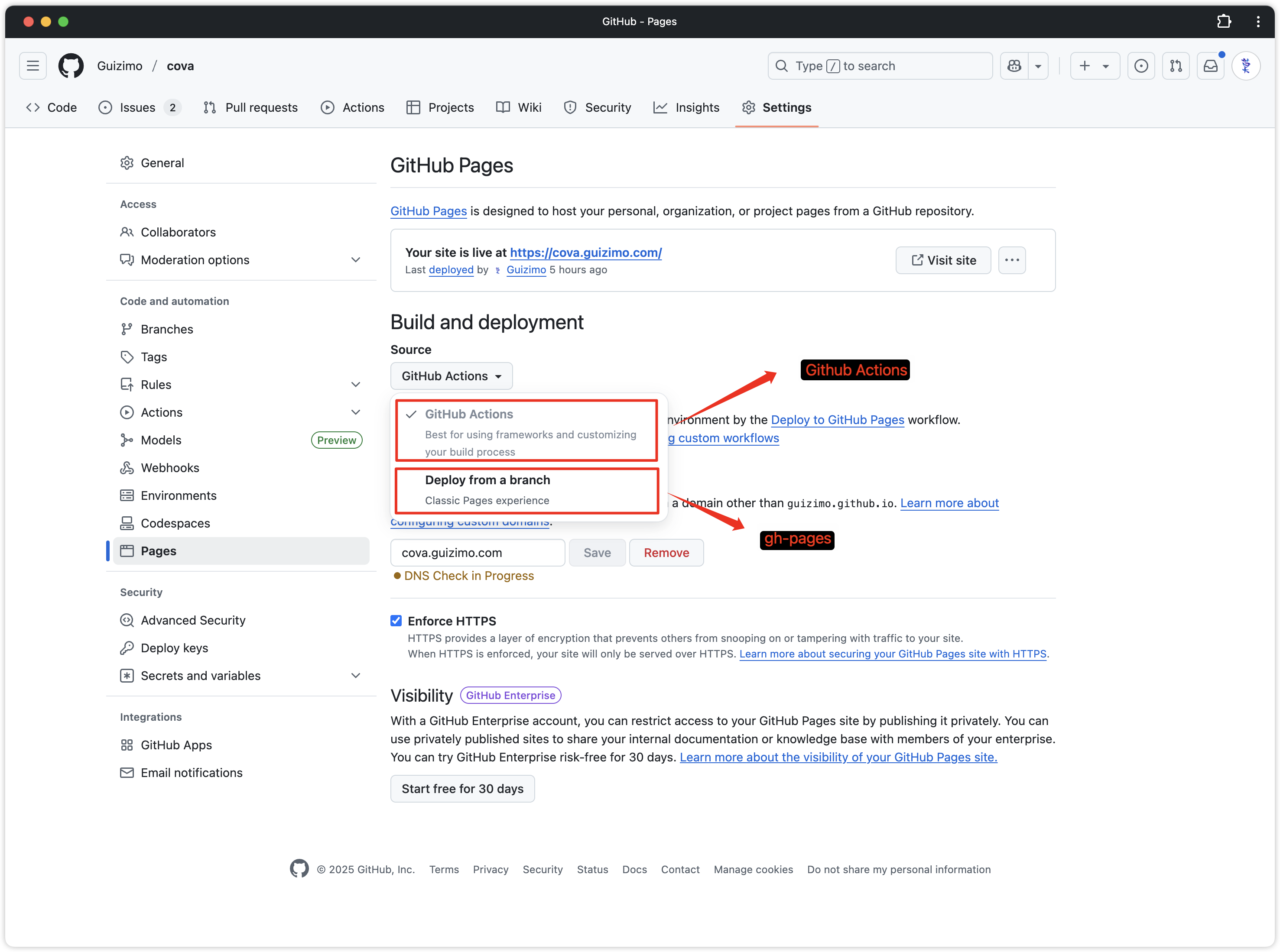The width and height of the screenshot is (1280, 952).
Task: Click the footer GitHub logo
Action: 299,868
